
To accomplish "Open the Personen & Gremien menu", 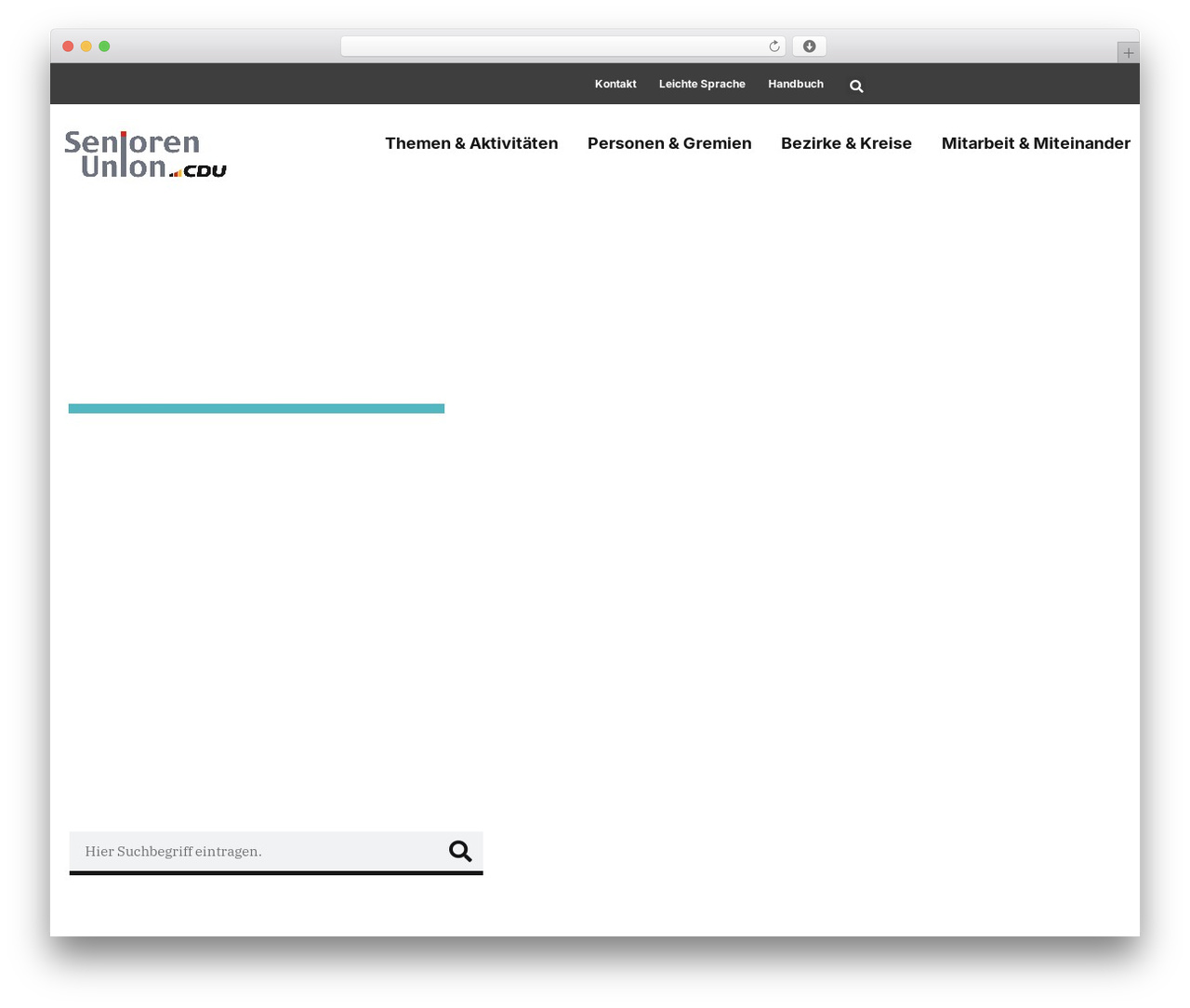I will click(x=669, y=143).
